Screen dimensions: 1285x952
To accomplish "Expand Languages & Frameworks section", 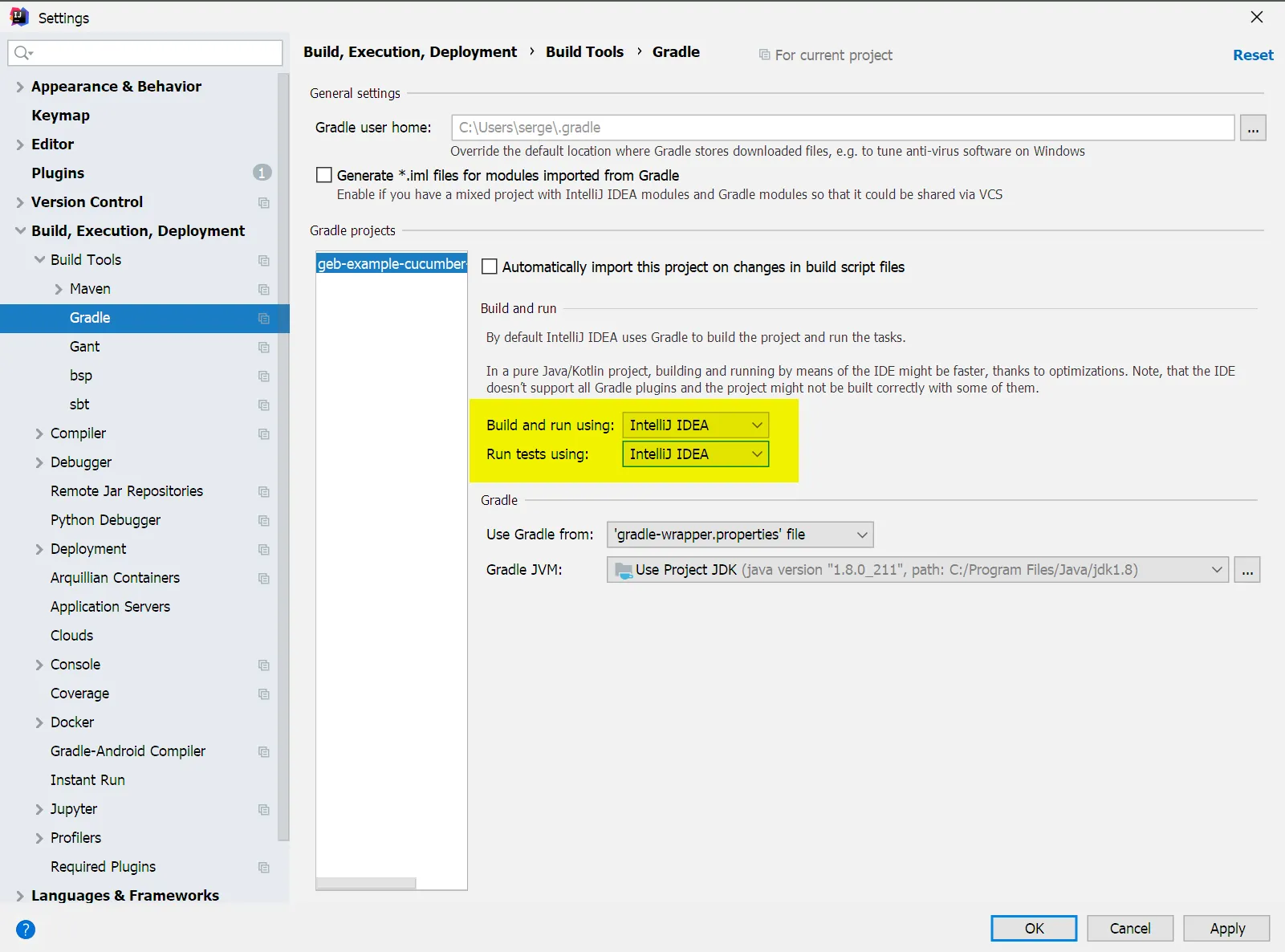I will coord(20,896).
